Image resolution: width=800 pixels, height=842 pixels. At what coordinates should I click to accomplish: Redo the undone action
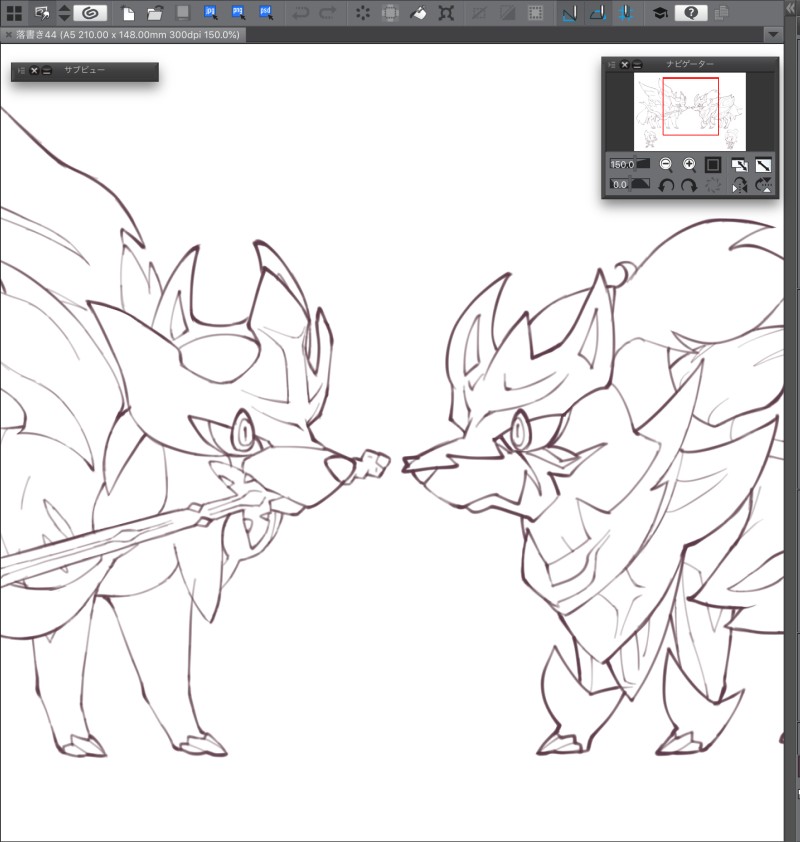pos(328,13)
